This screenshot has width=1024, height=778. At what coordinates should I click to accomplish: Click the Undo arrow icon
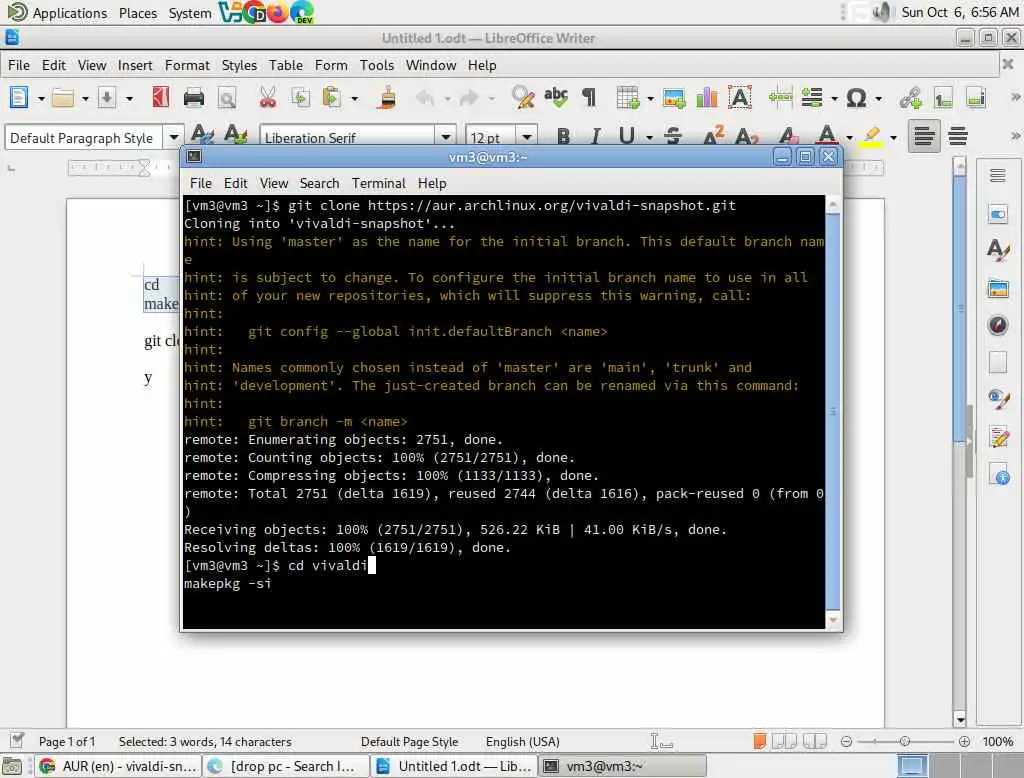pos(424,98)
